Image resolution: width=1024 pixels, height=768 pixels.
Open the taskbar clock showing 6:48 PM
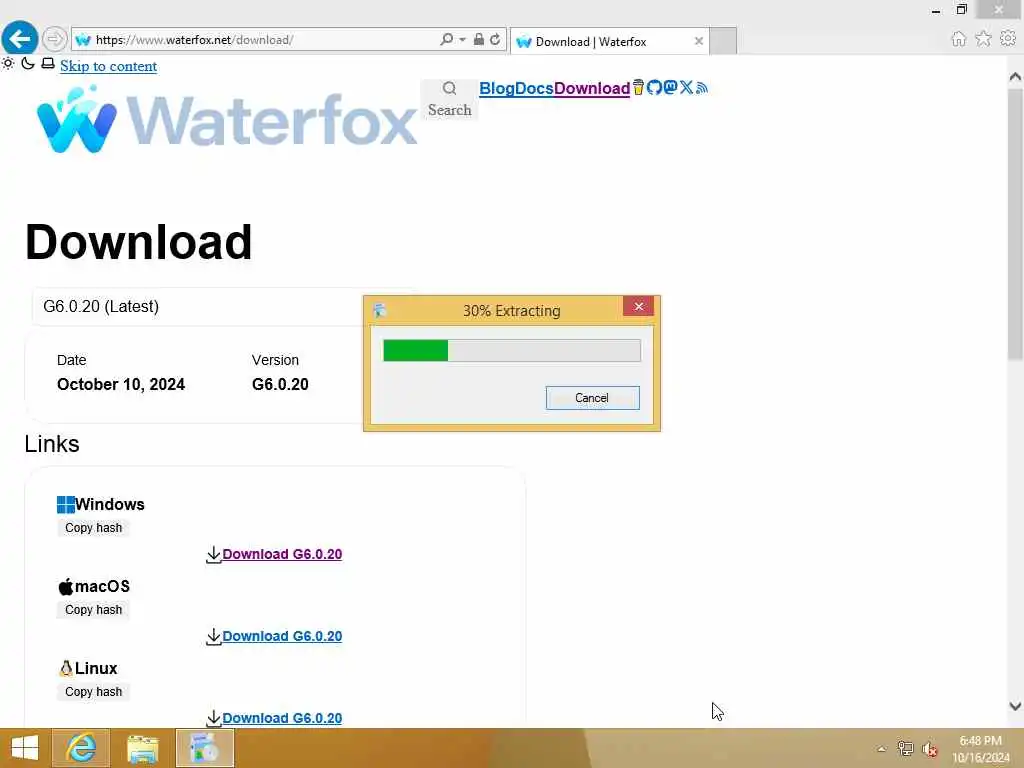pyautogui.click(x=980, y=749)
